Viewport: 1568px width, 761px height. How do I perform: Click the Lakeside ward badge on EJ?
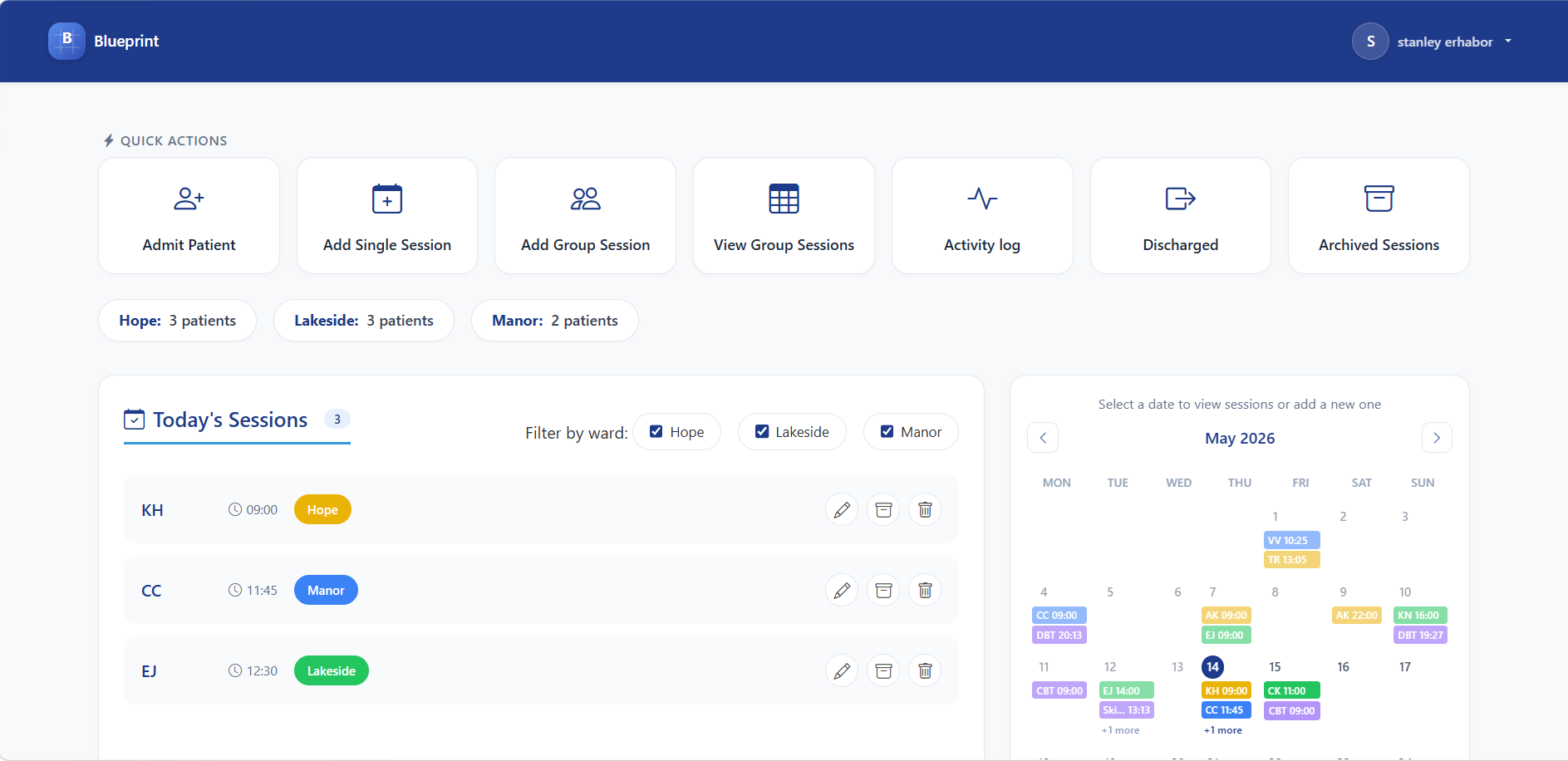332,671
